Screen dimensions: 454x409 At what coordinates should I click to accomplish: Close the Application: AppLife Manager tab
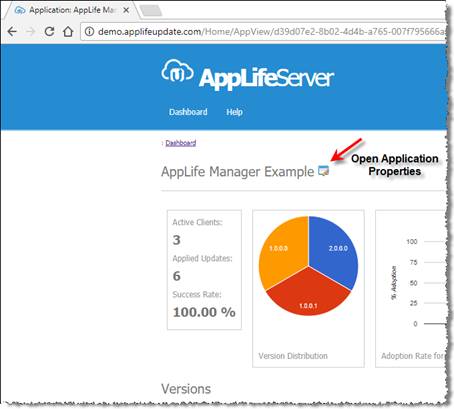pos(126,10)
